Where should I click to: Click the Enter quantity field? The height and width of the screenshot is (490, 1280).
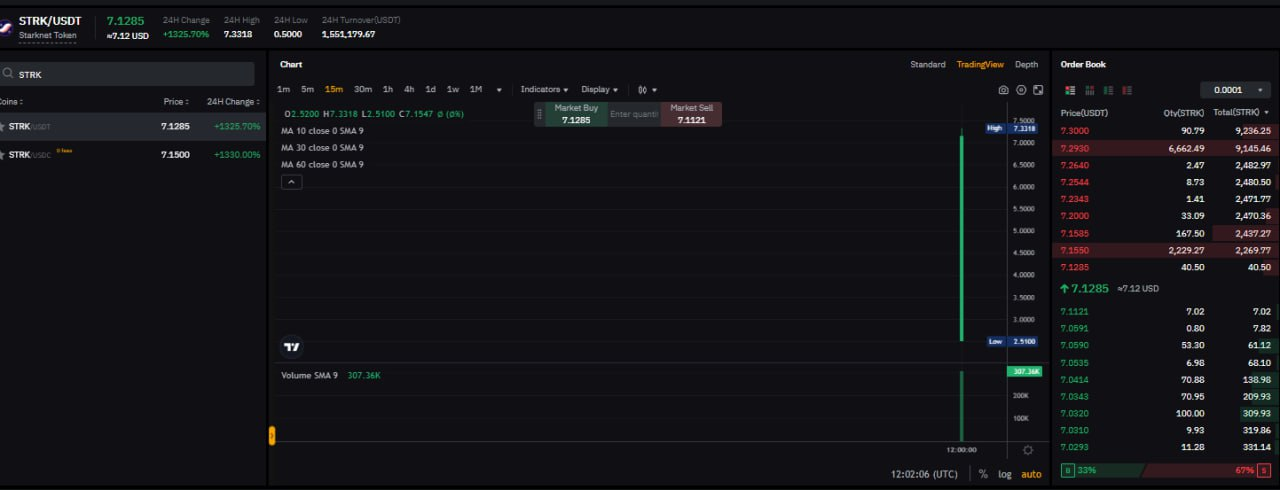pyautogui.click(x=634, y=114)
